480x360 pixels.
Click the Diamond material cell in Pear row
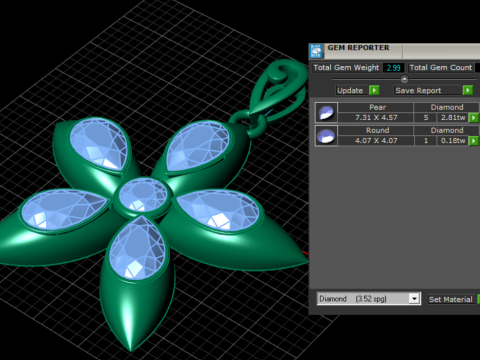coord(447,107)
